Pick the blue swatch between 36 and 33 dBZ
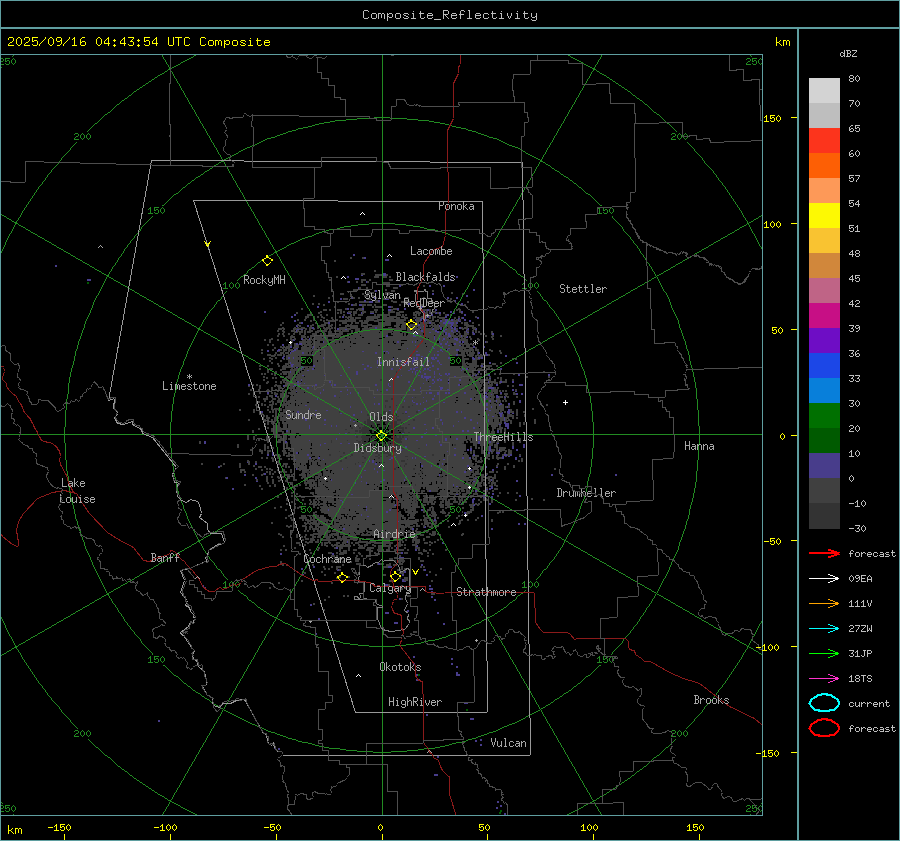The height and width of the screenshot is (841, 900). tap(824, 366)
